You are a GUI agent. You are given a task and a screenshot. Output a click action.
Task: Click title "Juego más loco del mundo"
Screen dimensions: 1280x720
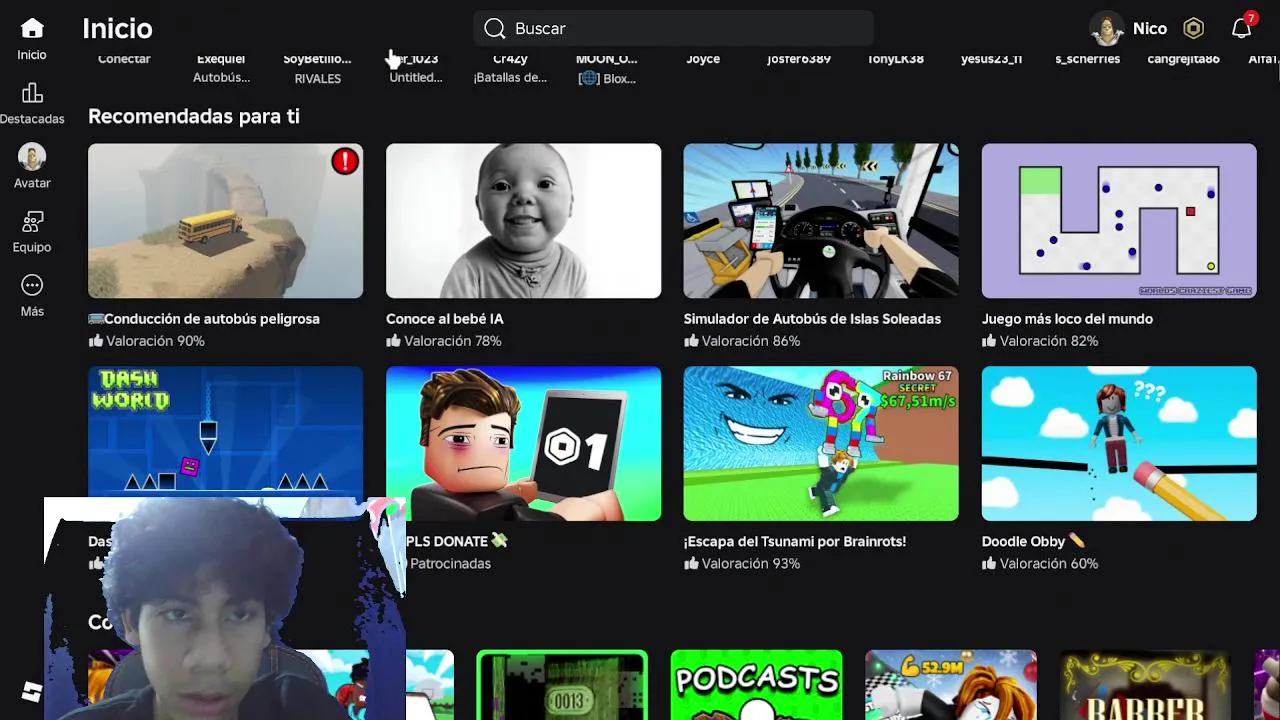(1067, 319)
